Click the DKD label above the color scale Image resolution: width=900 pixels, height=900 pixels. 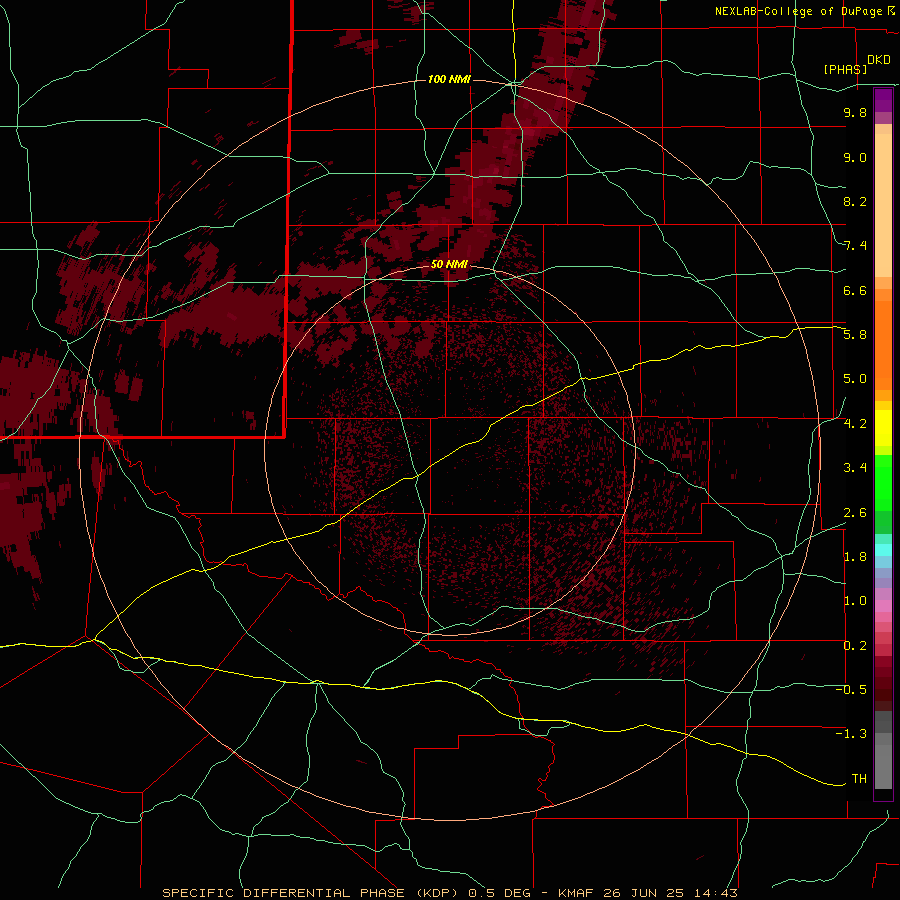point(879,60)
